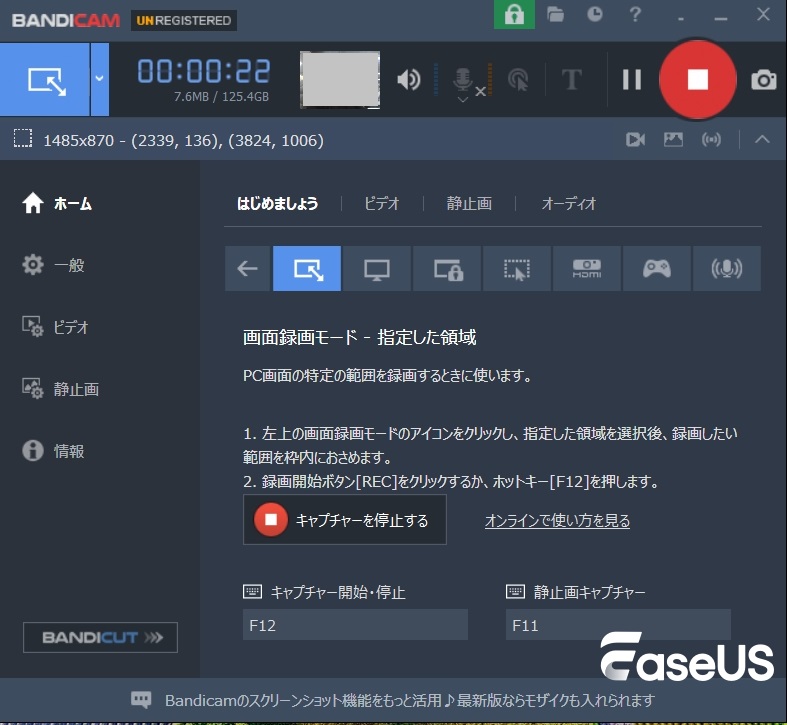Select the around-mouse recording mode icon
The image size is (787, 725).
pyautogui.click(x=516, y=269)
